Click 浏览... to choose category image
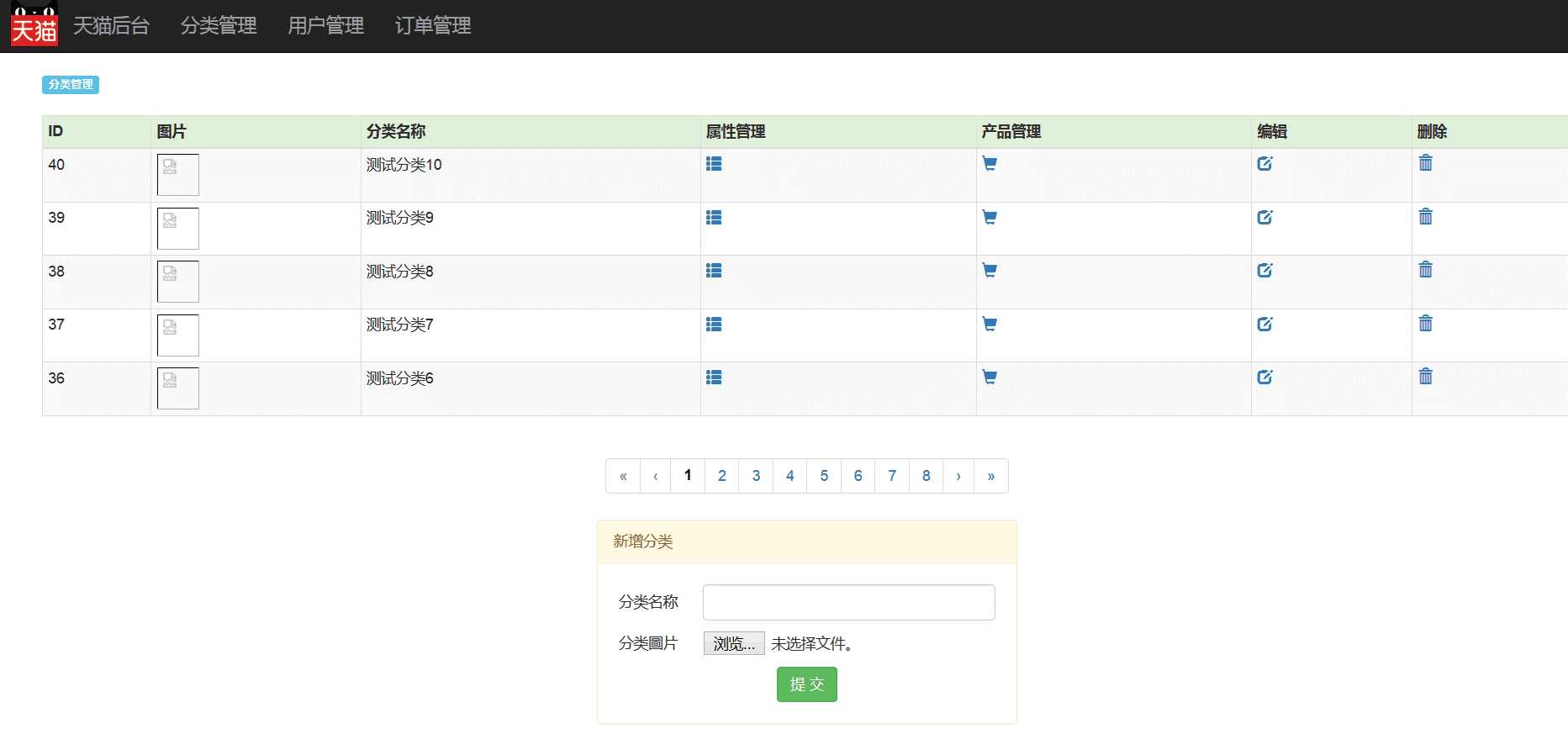The width and height of the screenshot is (1568, 734). [734, 643]
